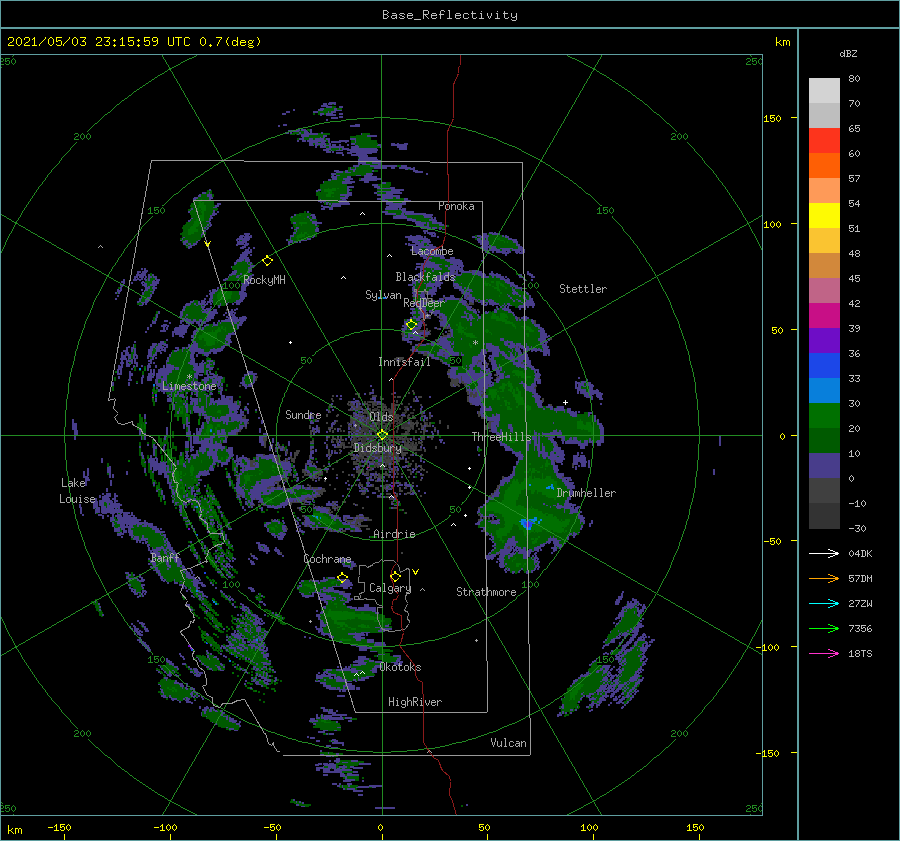Click the Didsbury label

378,448
